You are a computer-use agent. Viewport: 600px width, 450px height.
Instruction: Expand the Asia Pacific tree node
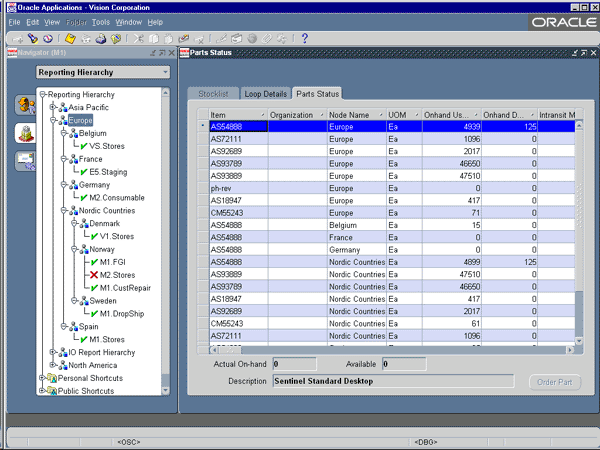(x=52, y=107)
